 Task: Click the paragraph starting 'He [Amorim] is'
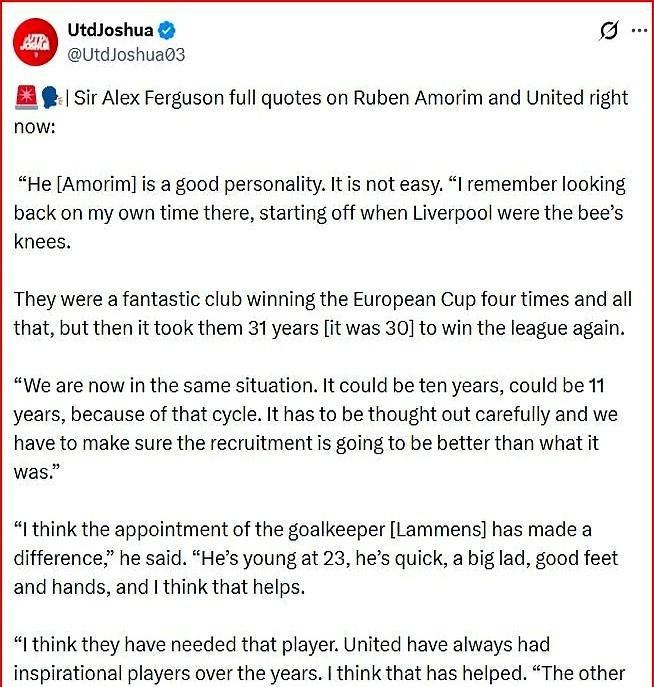coord(320,212)
